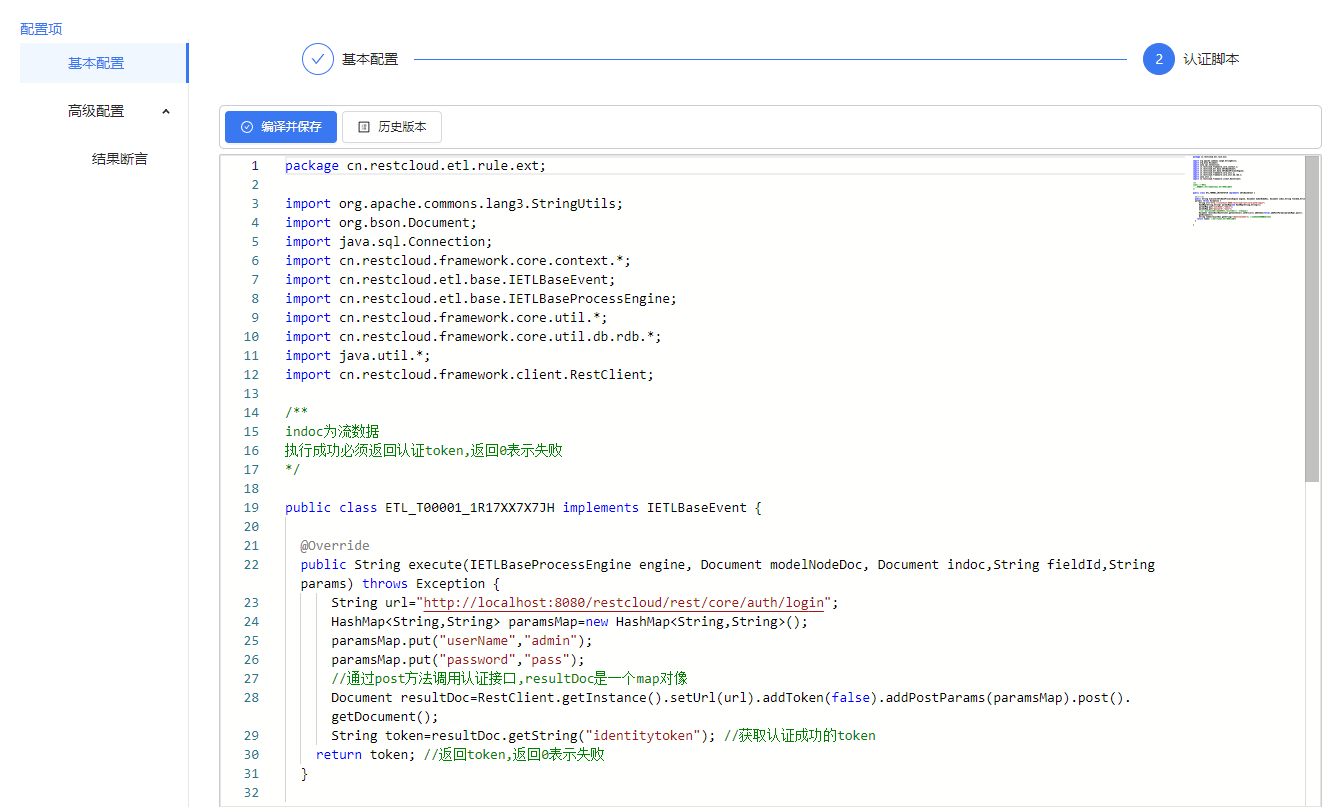Click the @Override annotation in code
The image size is (1332, 807).
coord(335,545)
